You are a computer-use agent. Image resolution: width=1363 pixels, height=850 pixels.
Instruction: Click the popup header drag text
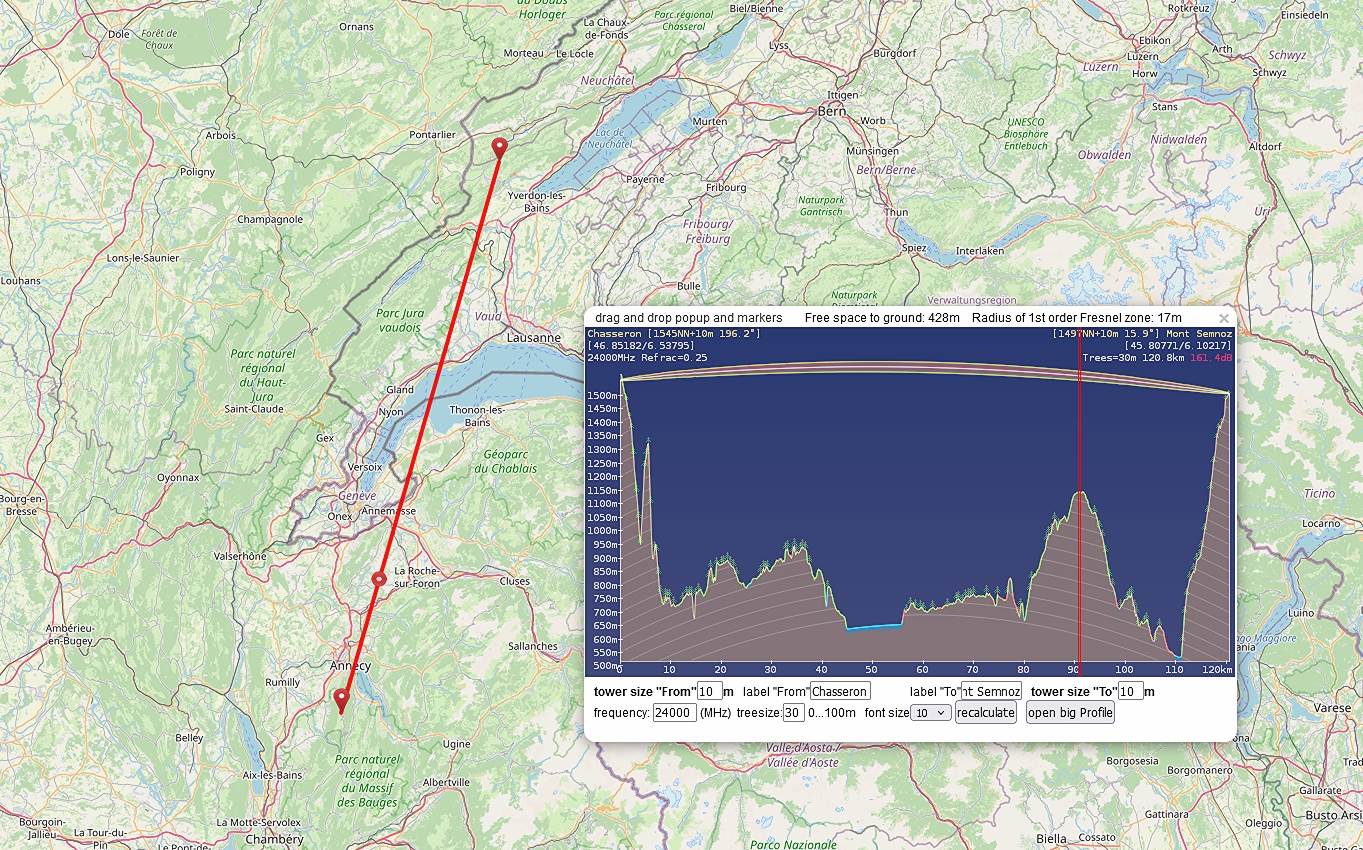click(688, 318)
